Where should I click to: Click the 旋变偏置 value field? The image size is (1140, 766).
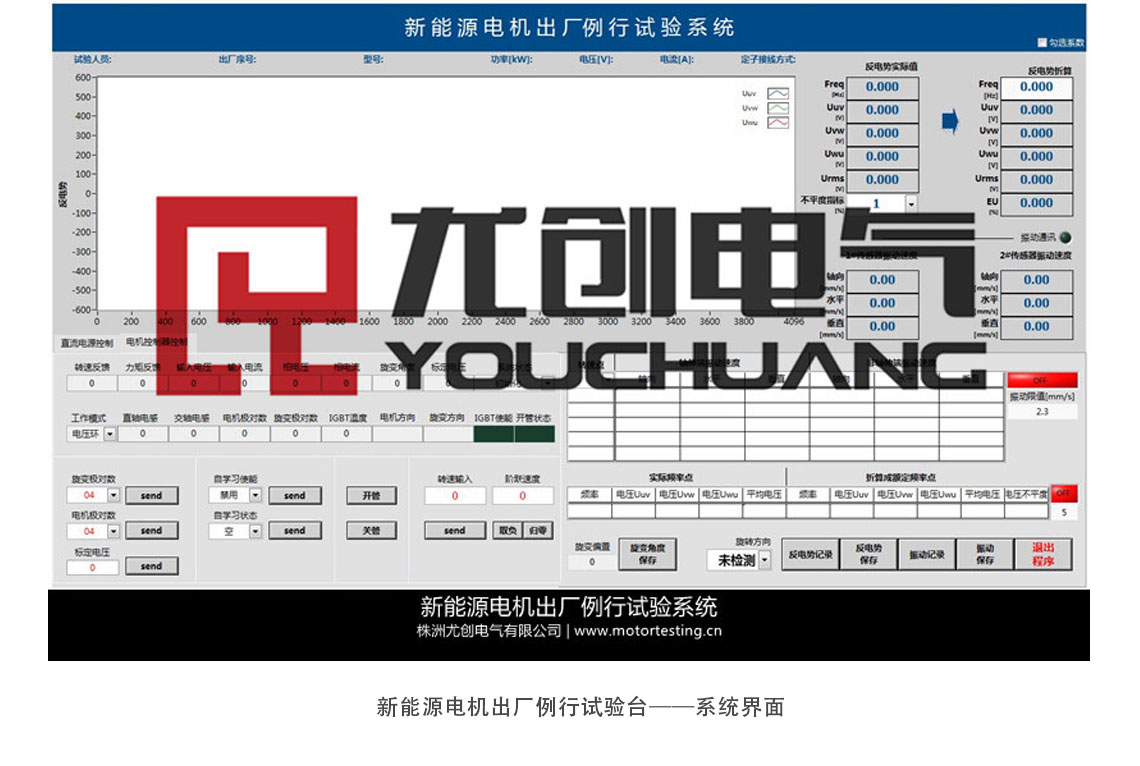point(592,562)
